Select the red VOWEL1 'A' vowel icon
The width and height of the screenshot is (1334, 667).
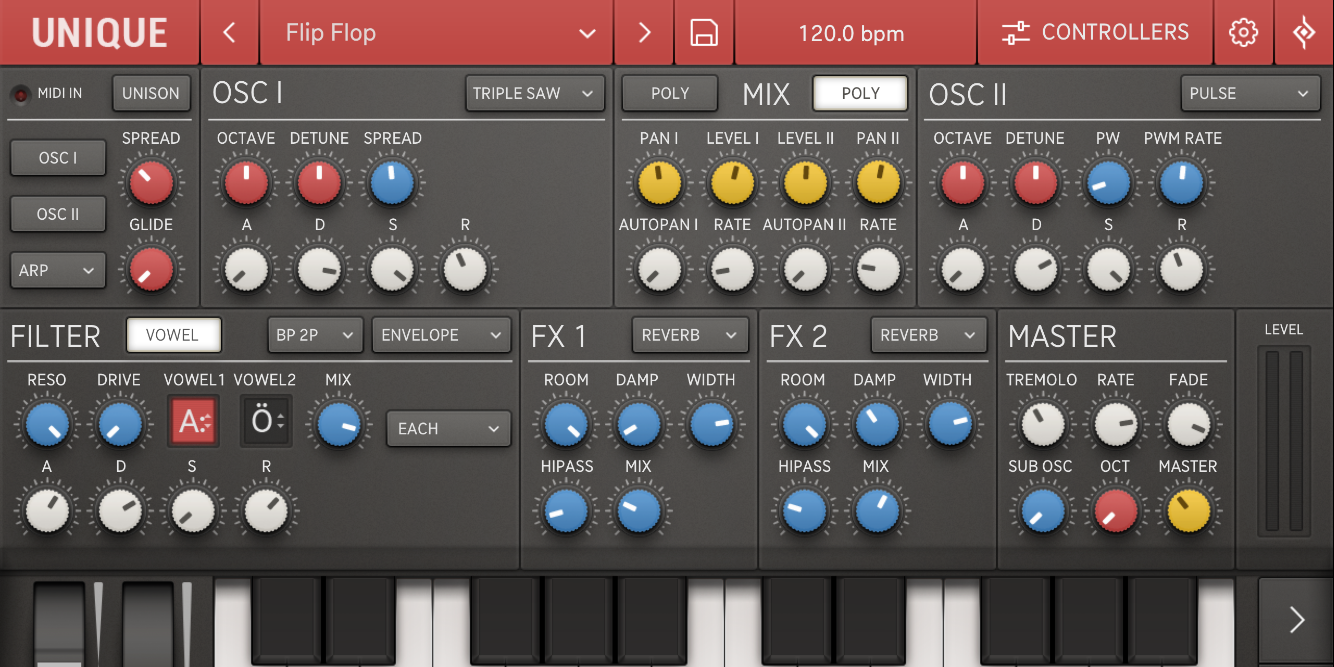pyautogui.click(x=193, y=422)
